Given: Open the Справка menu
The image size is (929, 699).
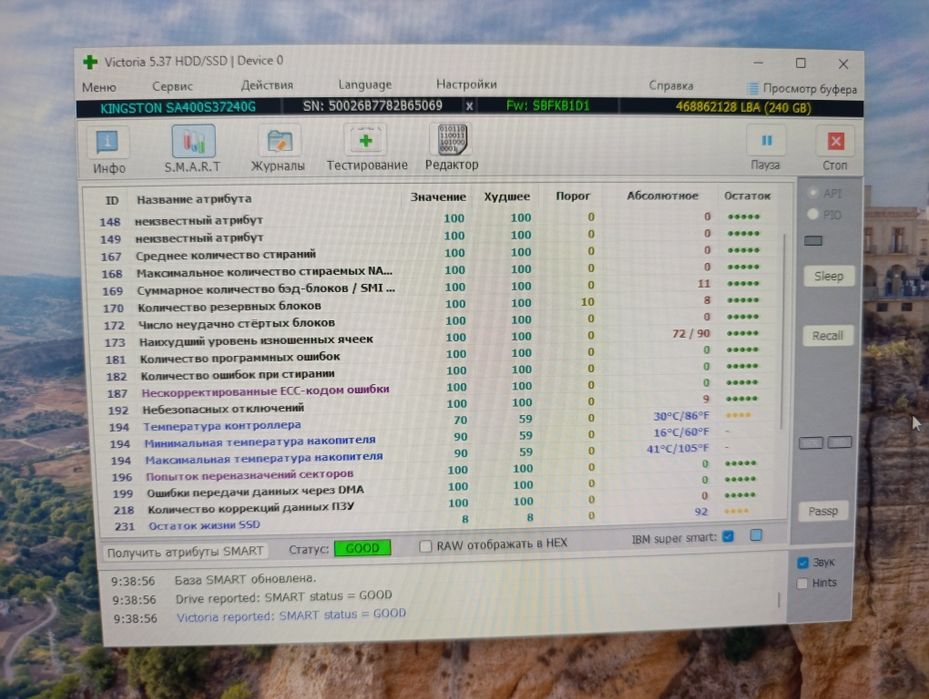Looking at the screenshot, I should click(x=671, y=85).
